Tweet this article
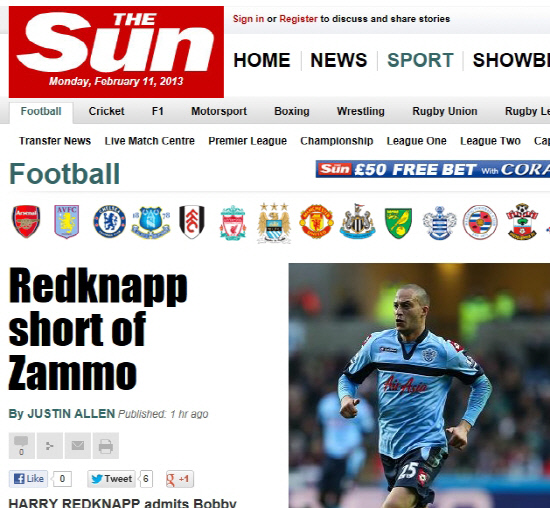This screenshot has height=508, width=550. 112,479
